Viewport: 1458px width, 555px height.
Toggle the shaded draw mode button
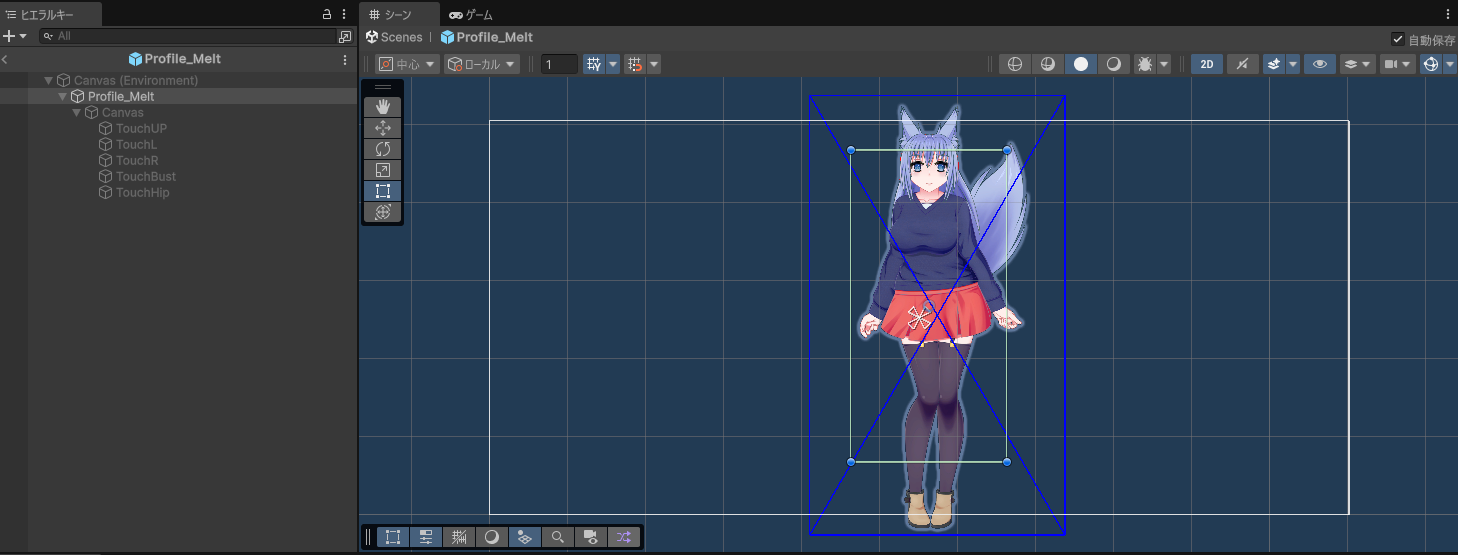coord(1081,64)
